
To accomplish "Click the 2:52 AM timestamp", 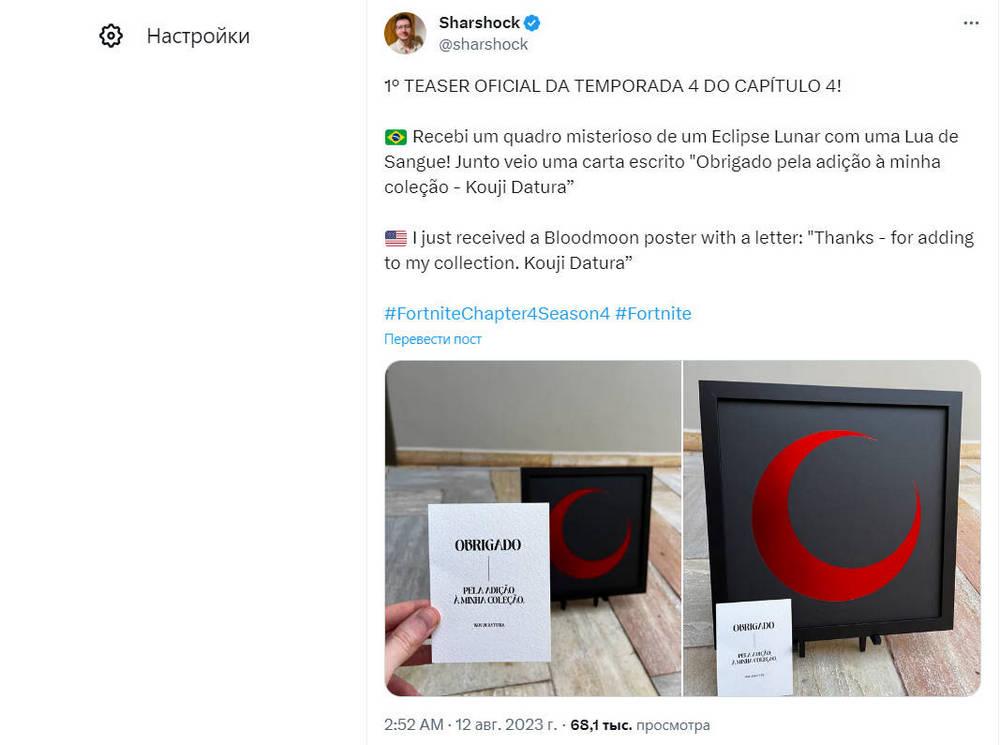I will pyautogui.click(x=413, y=725).
